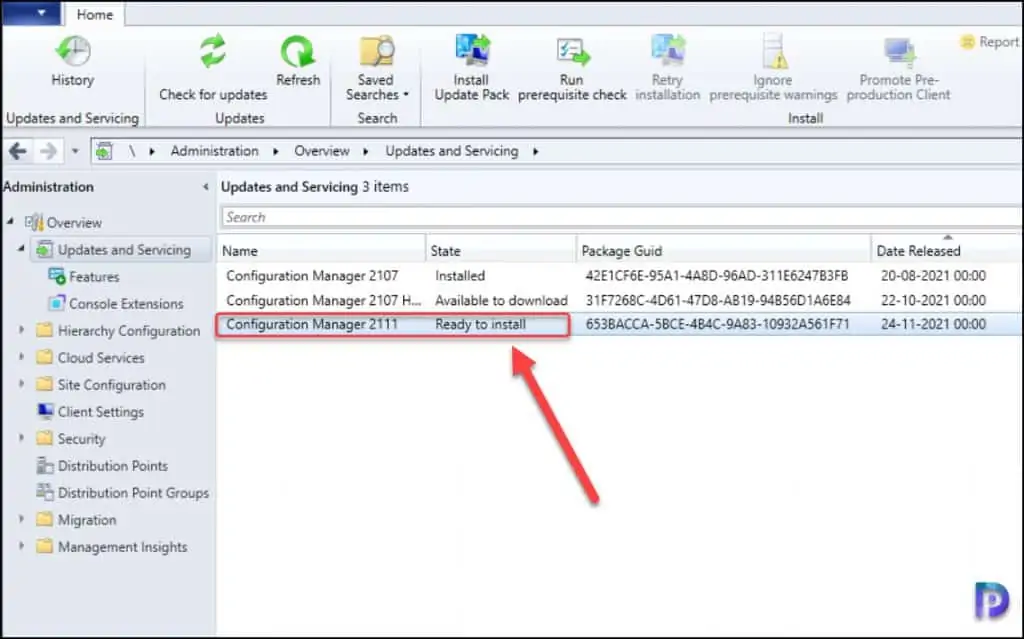Collapse the Administration navigation pane
This screenshot has width=1024, height=639.
205,187
